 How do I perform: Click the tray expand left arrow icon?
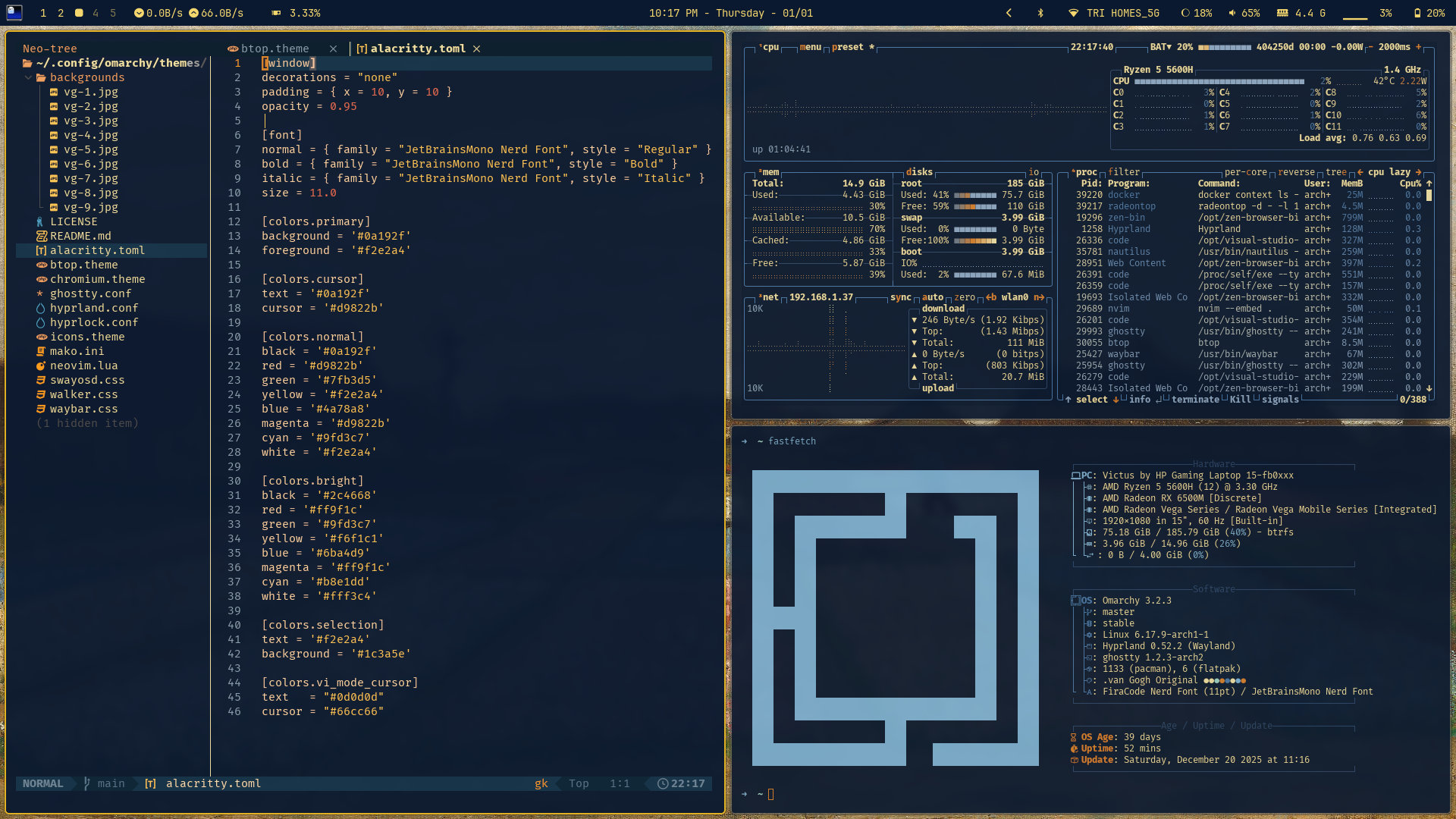(x=1009, y=13)
